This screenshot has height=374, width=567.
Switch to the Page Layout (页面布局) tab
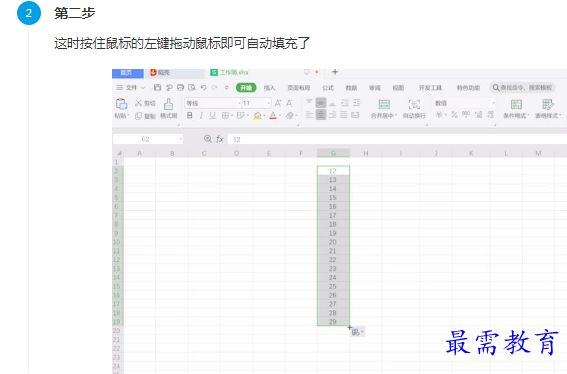(299, 88)
